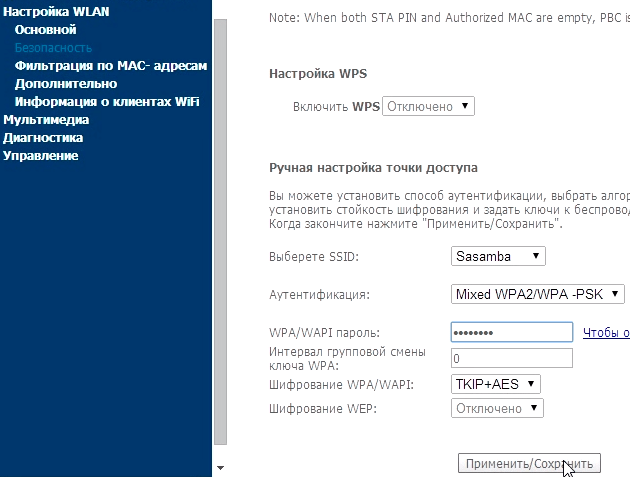The height and width of the screenshot is (477, 630).
Task: Select the Безопасность menu item
Action: tap(53, 48)
